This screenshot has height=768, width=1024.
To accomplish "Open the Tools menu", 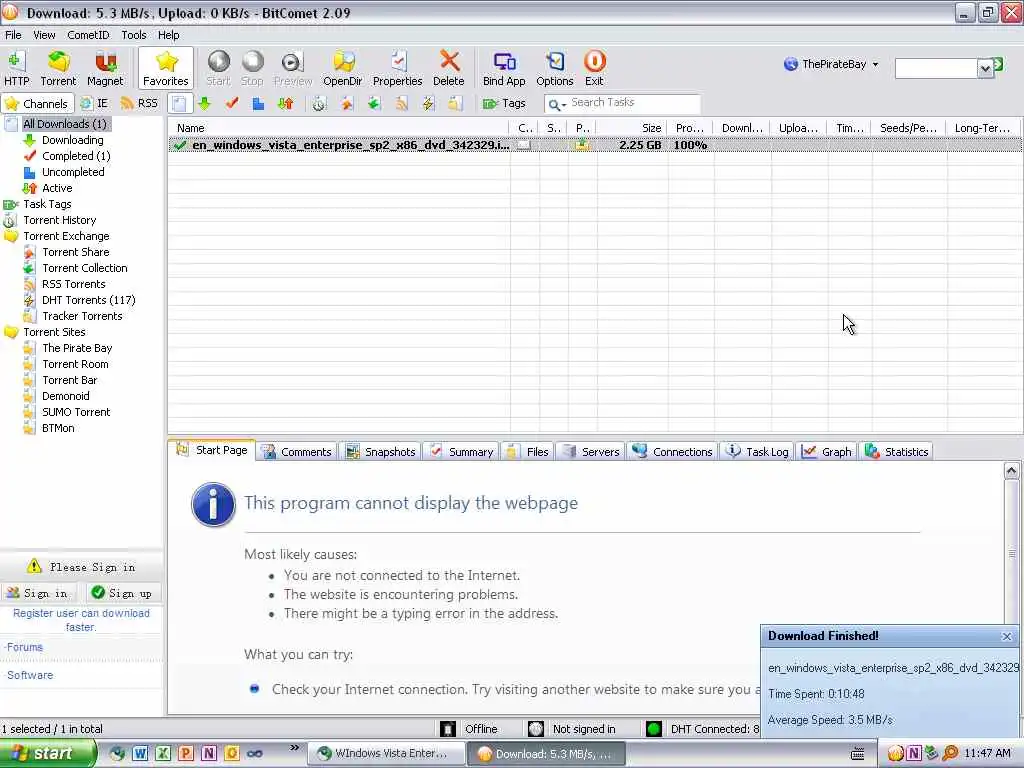I will click(133, 35).
